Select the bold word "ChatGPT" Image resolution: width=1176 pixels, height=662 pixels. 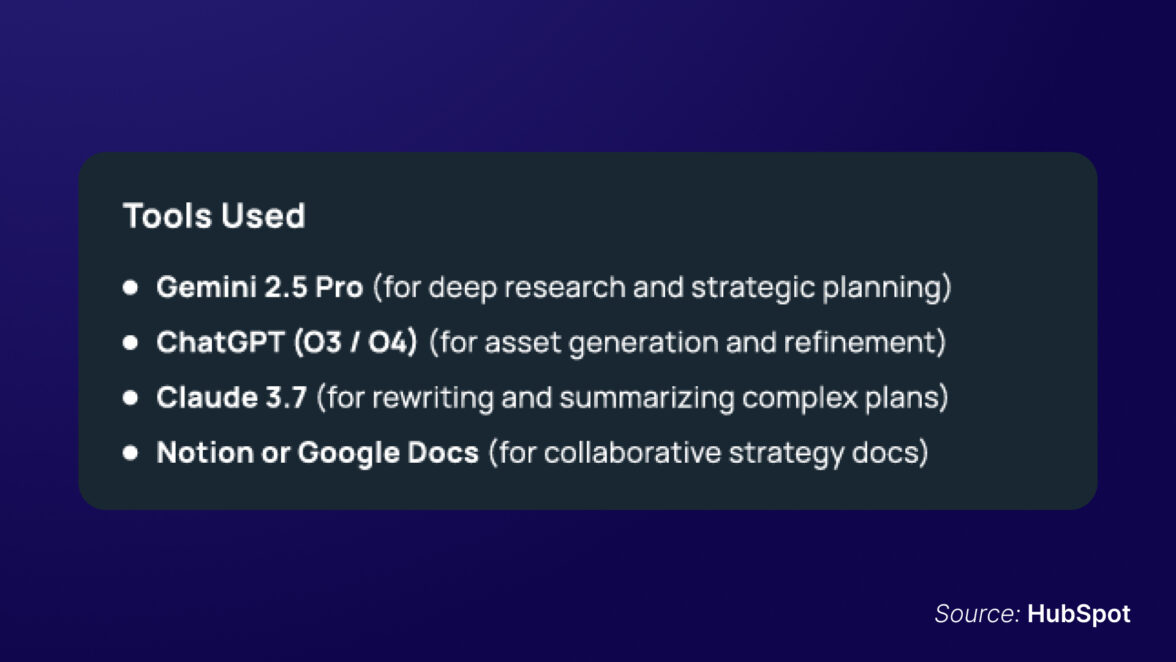[x=220, y=343]
